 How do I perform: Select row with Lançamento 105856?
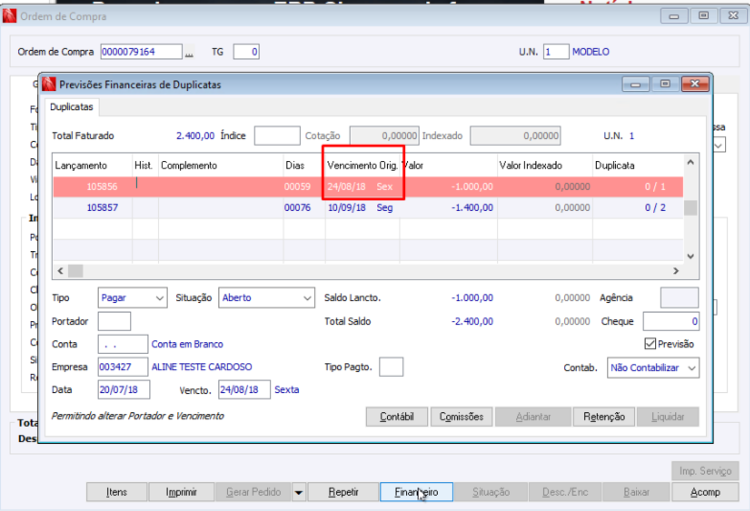pos(368,187)
